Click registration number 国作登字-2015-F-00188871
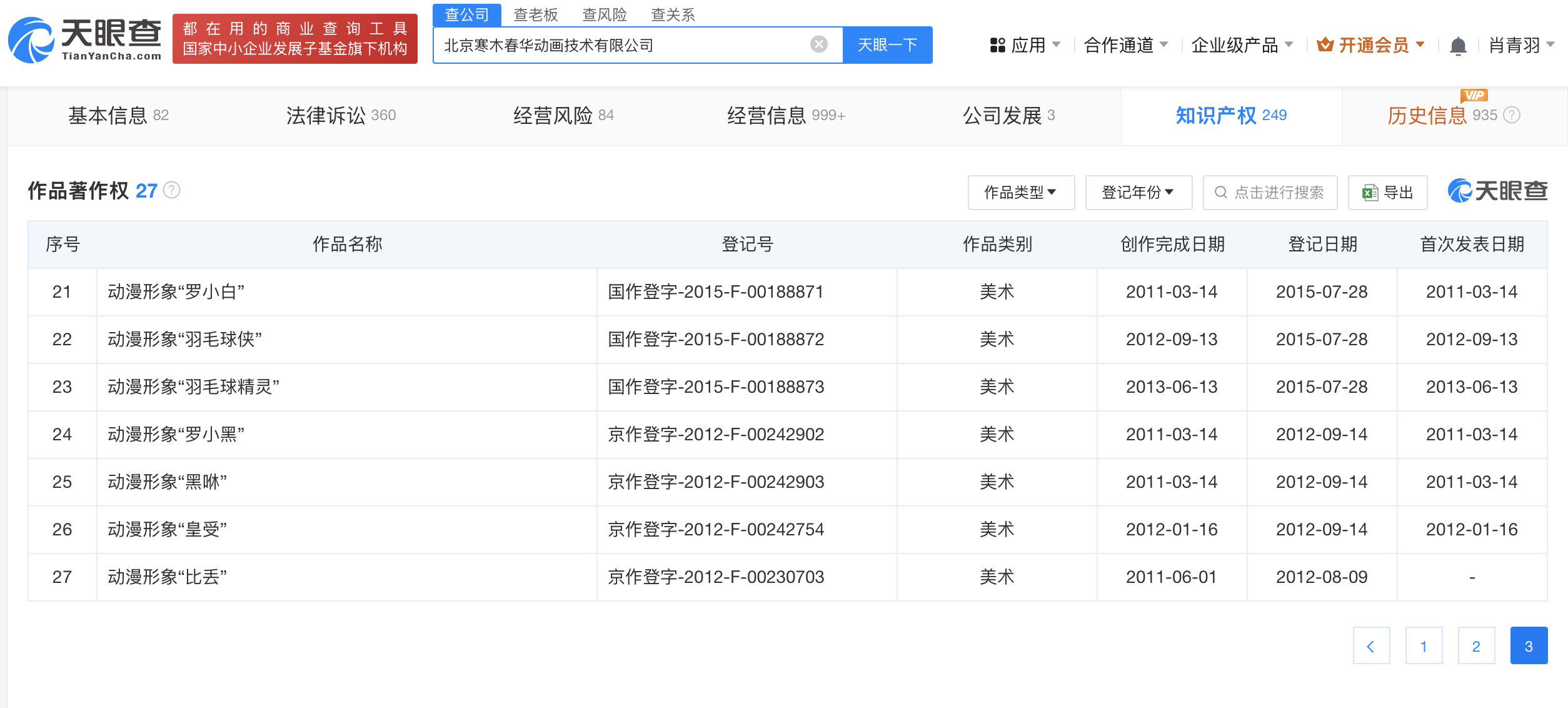Viewport: 1568px width, 708px height. 716,292
